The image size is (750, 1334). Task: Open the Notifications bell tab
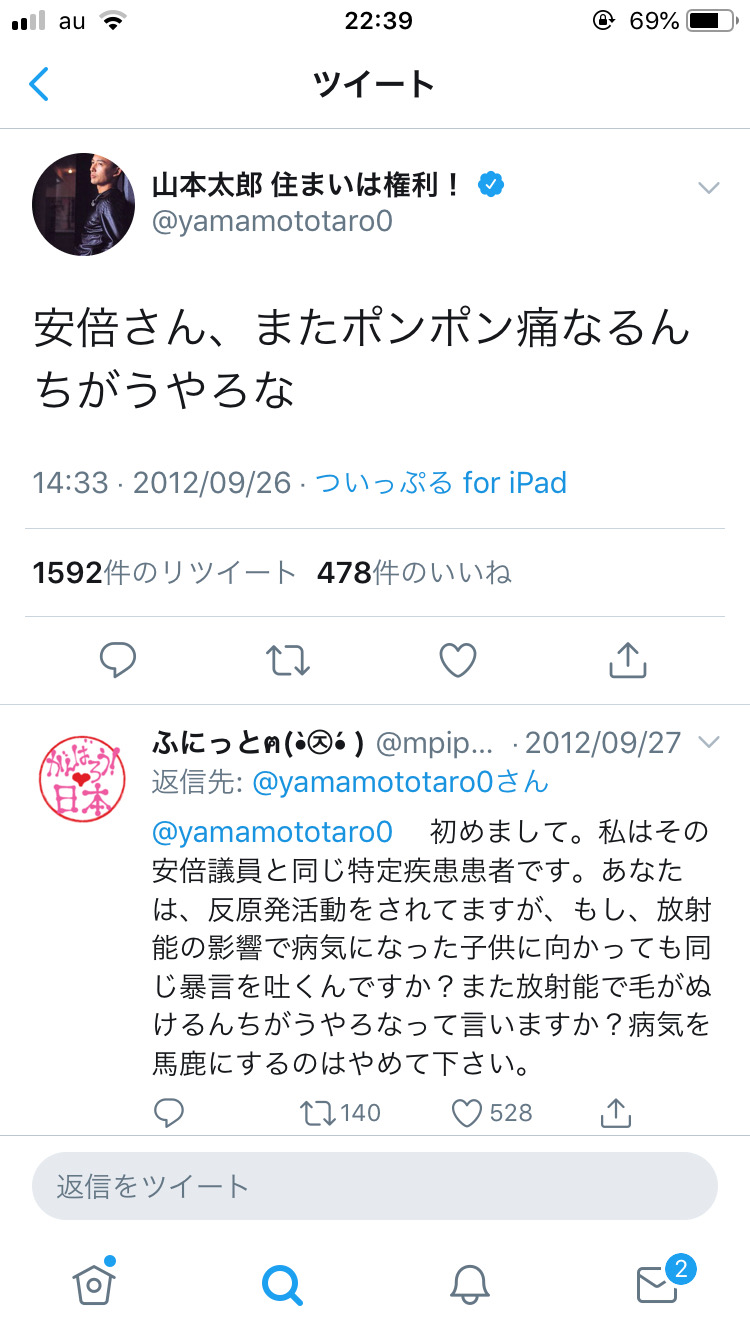click(469, 1284)
